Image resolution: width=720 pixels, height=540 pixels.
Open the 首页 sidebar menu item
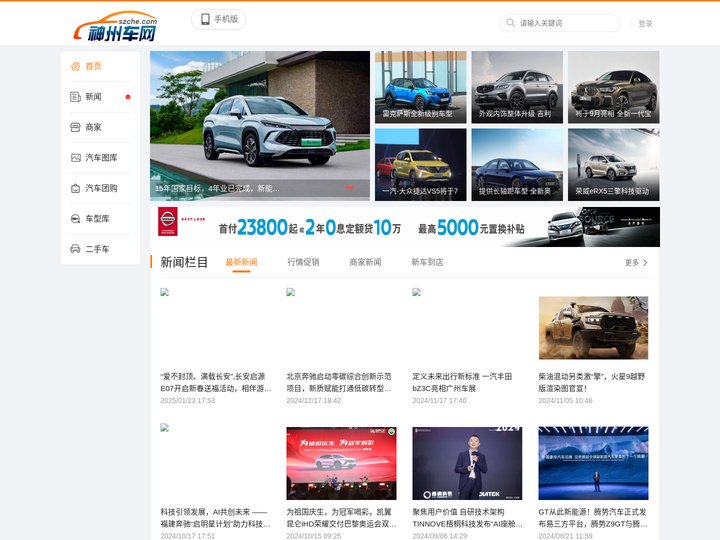[100, 67]
